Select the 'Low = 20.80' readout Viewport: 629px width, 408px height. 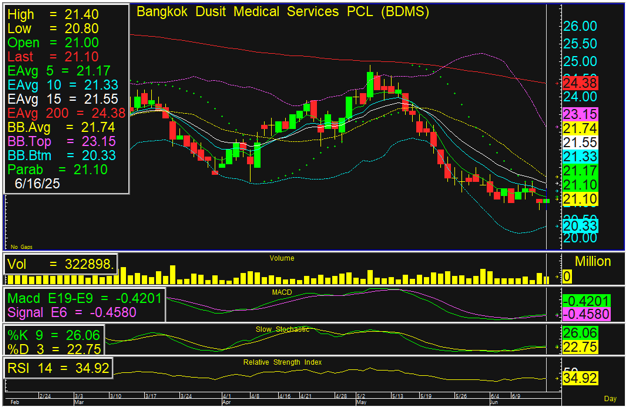[53, 28]
